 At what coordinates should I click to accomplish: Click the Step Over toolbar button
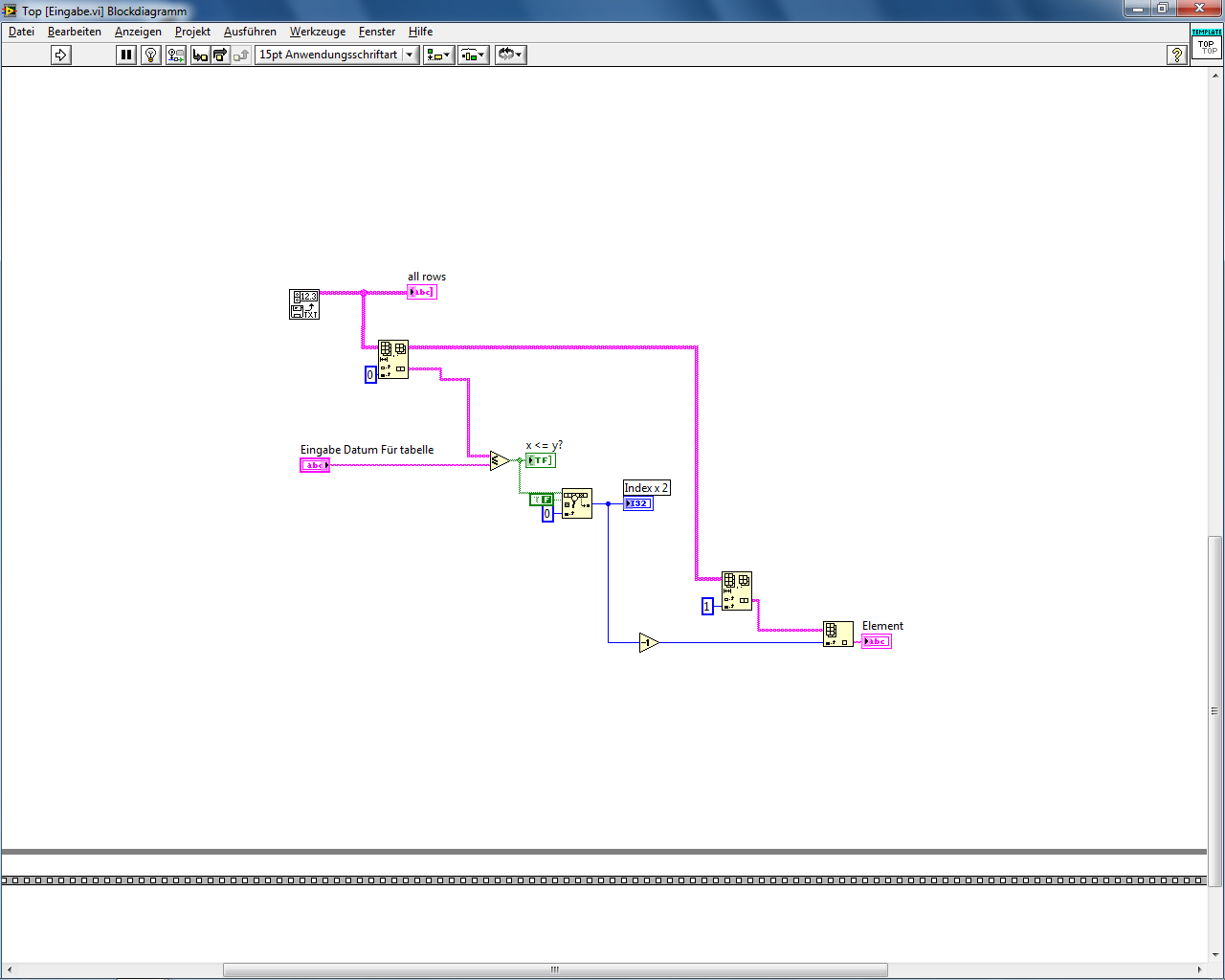coord(221,55)
